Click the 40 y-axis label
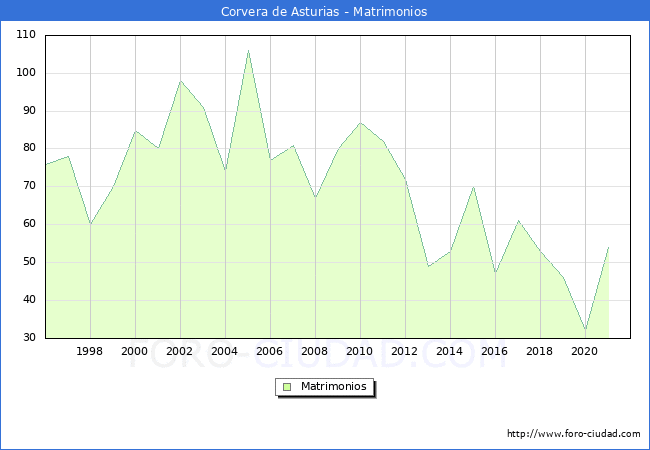The width and height of the screenshot is (650, 450). pos(29,300)
